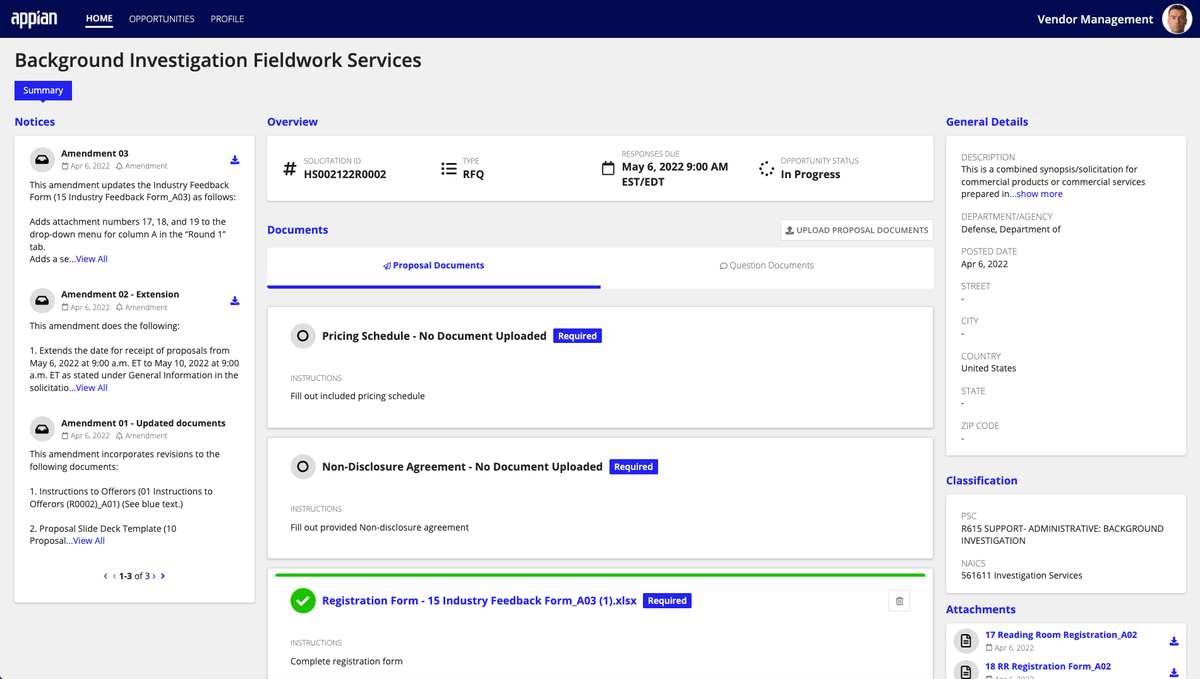The width and height of the screenshot is (1200, 679).
Task: Open the HOME navigation item
Action: pyautogui.click(x=99, y=19)
